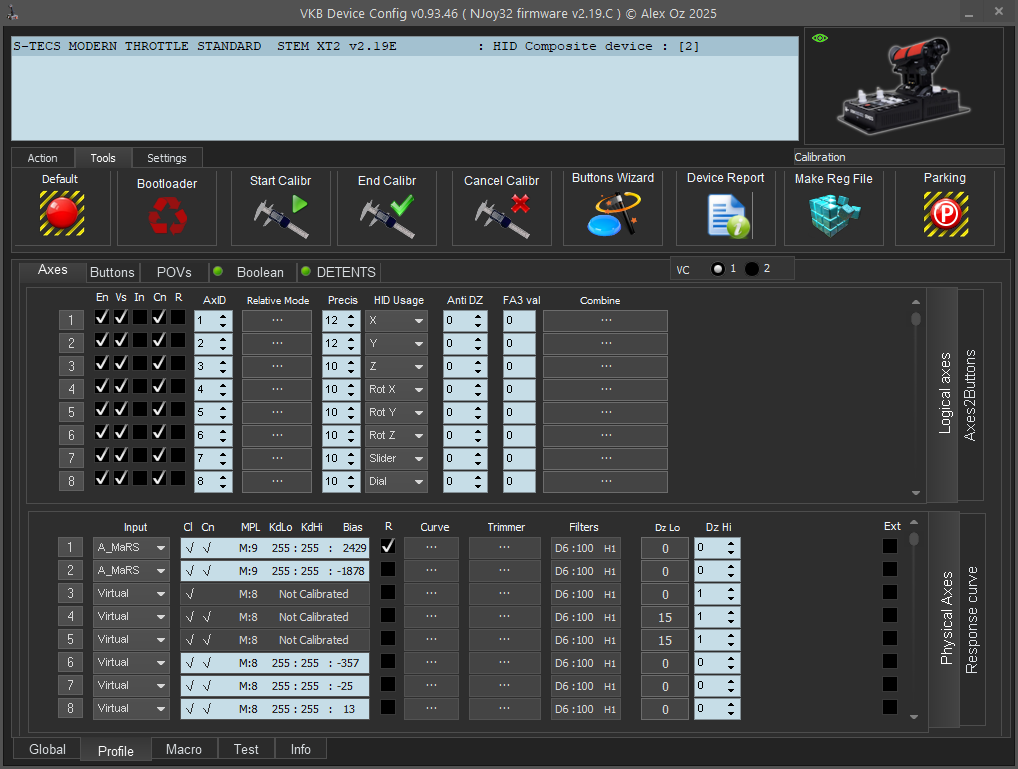The image size is (1018, 769).
Task: Toggle R checkbox for physical axis 2
Action: pos(388,569)
